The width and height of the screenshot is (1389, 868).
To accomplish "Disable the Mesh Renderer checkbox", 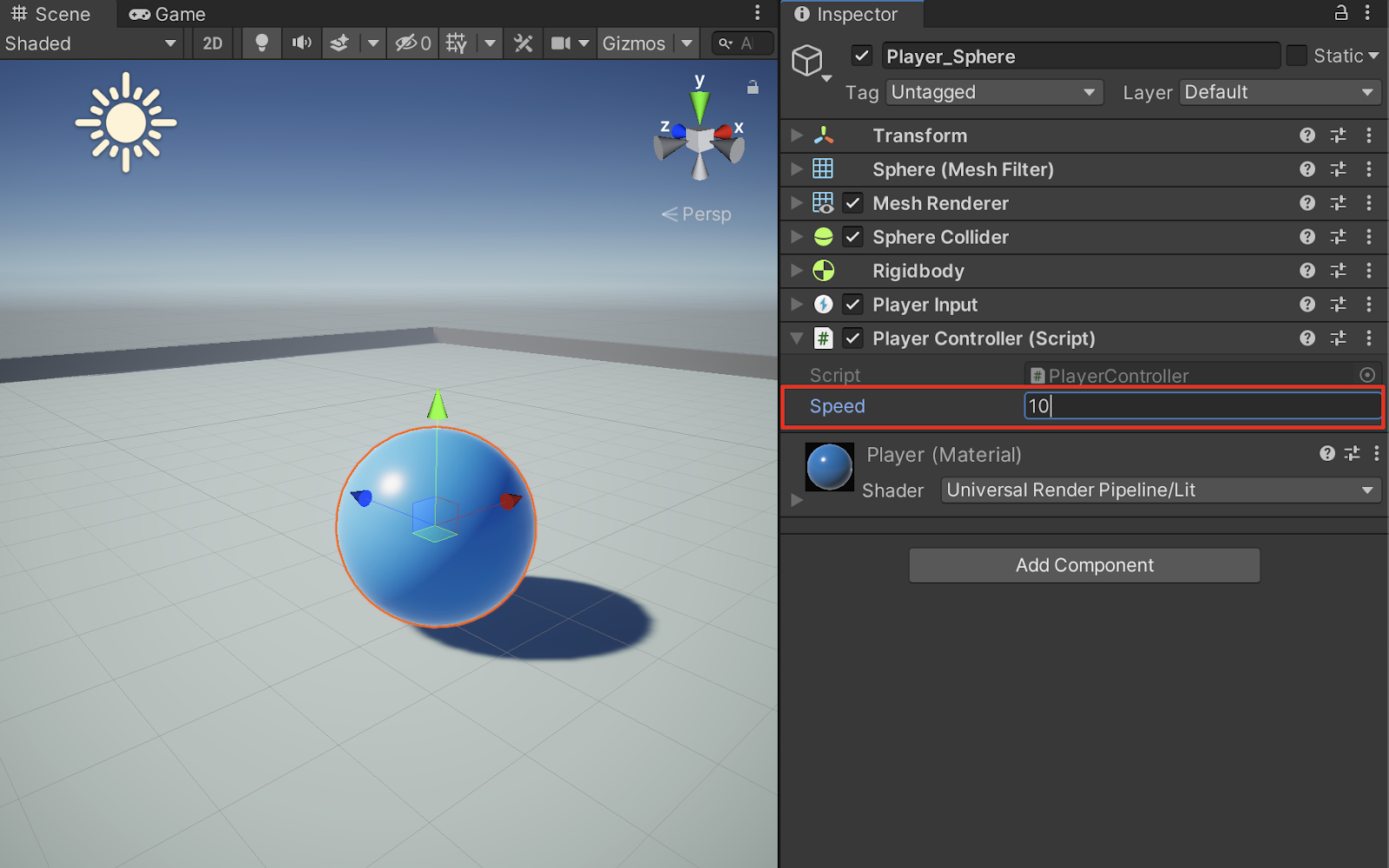I will [x=853, y=203].
